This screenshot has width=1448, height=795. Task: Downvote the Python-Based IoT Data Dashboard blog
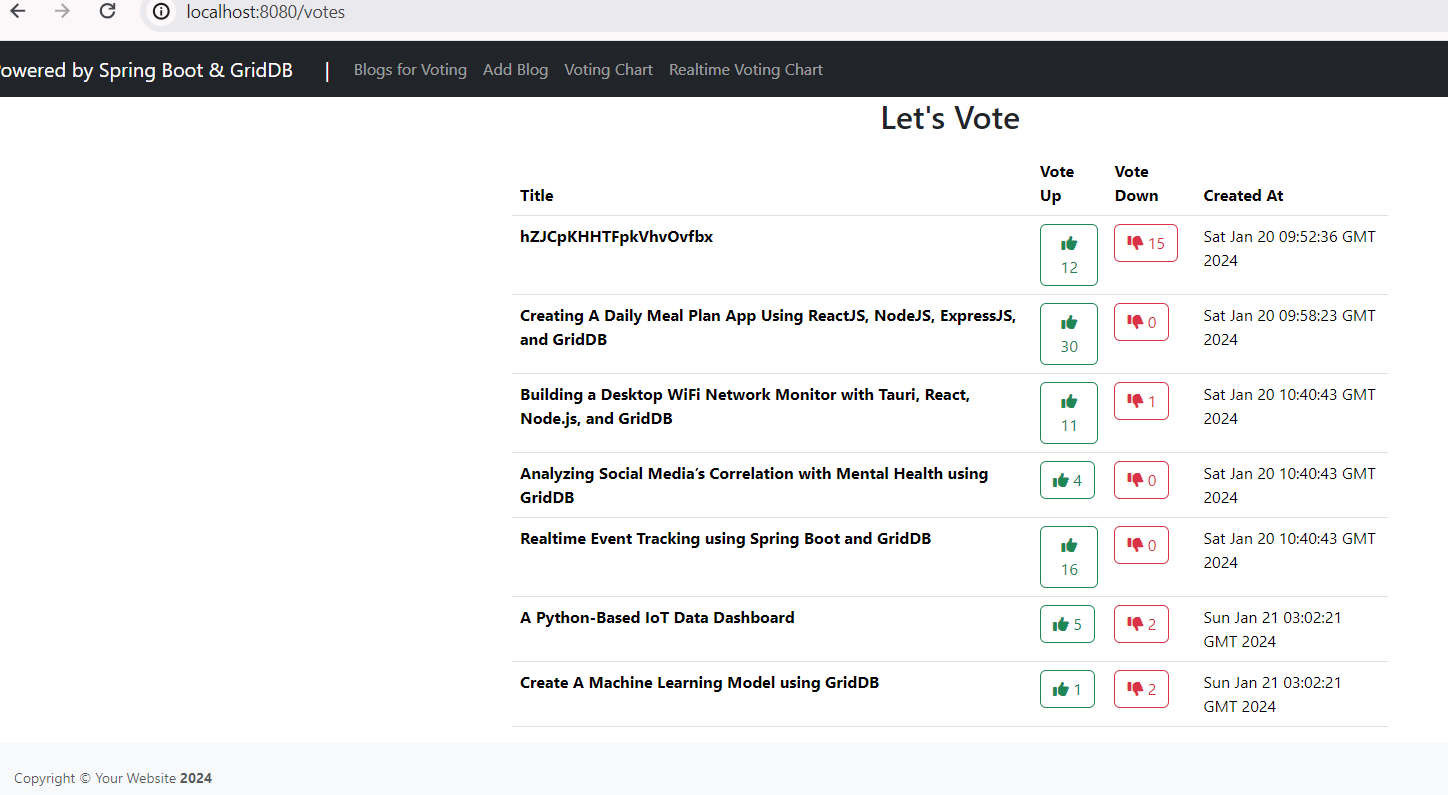tap(1141, 624)
